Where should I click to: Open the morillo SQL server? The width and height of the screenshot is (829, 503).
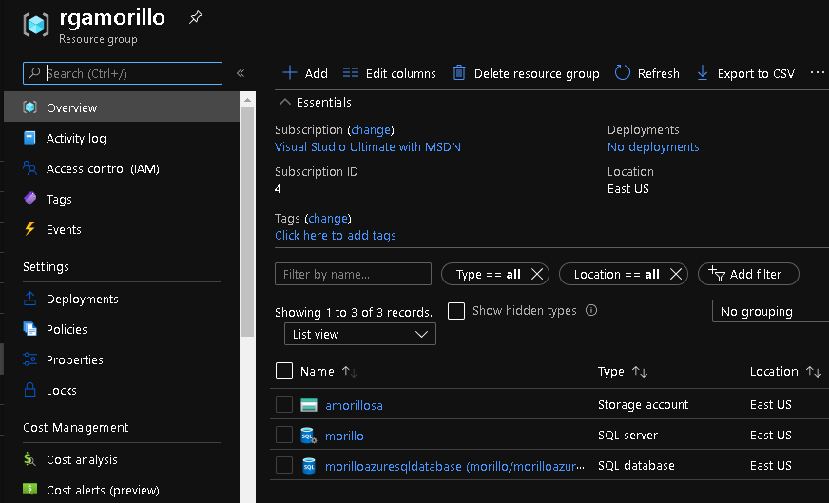344,436
